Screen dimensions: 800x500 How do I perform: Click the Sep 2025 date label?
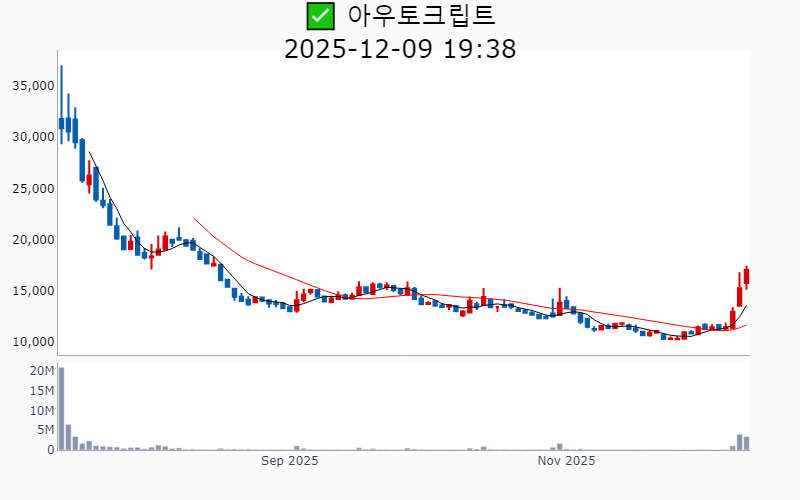pyautogui.click(x=289, y=461)
